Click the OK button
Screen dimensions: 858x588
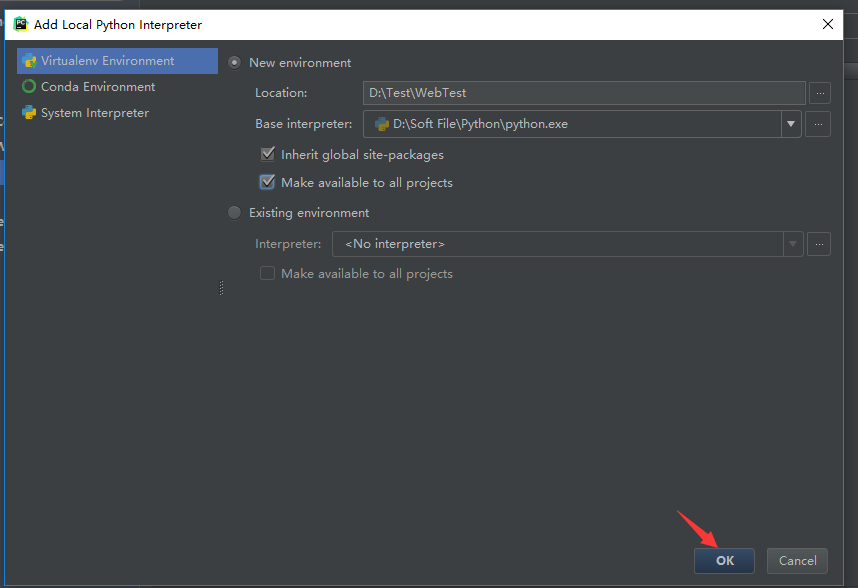pos(724,561)
